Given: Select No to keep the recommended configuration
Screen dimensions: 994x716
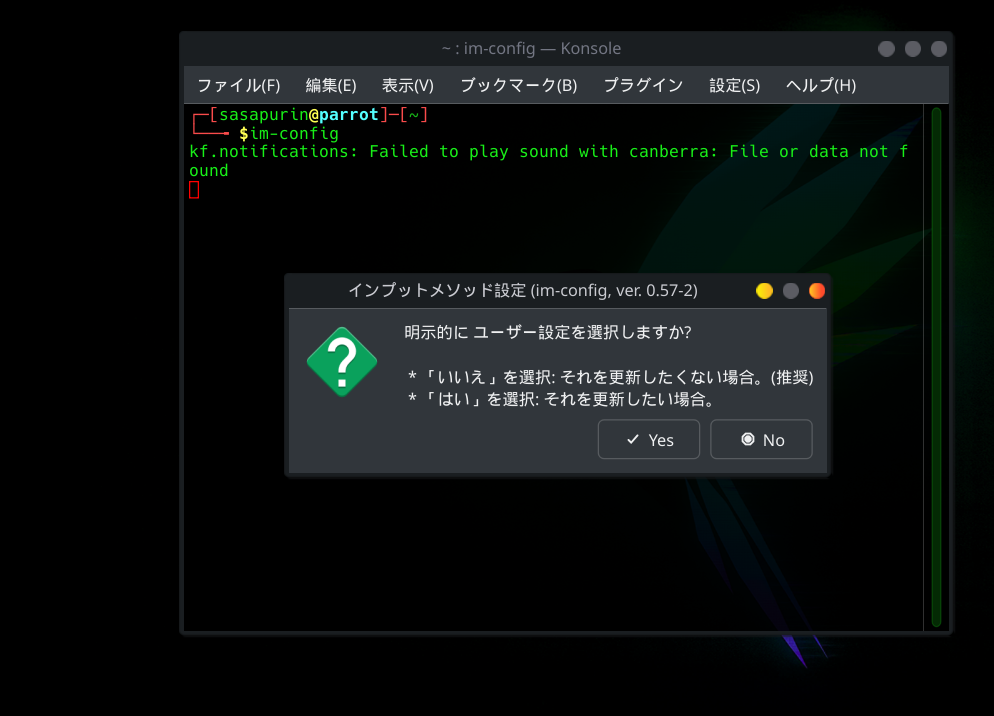Looking at the screenshot, I should (x=761, y=439).
